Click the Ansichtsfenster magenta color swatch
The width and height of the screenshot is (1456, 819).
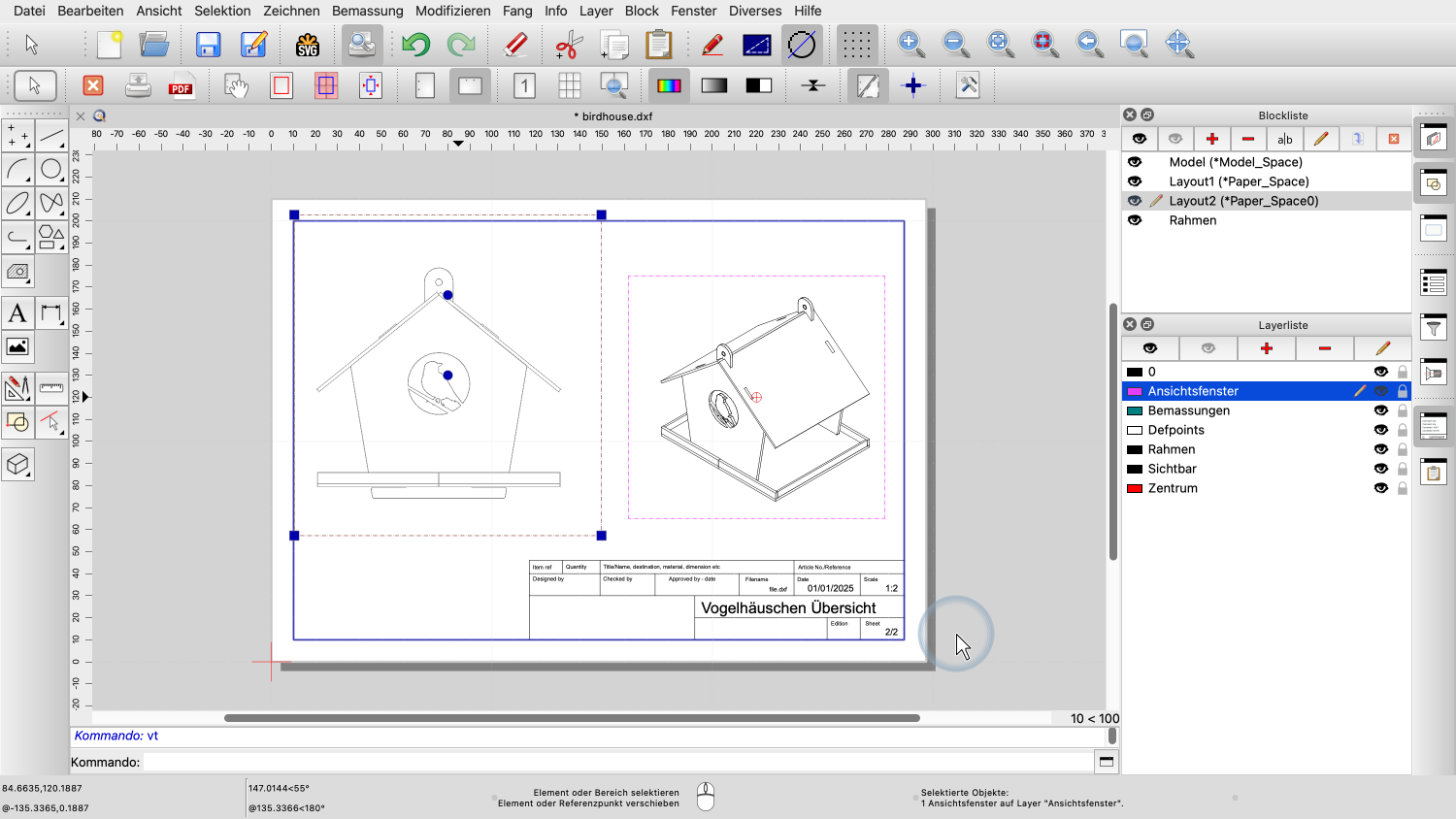pyautogui.click(x=1134, y=391)
